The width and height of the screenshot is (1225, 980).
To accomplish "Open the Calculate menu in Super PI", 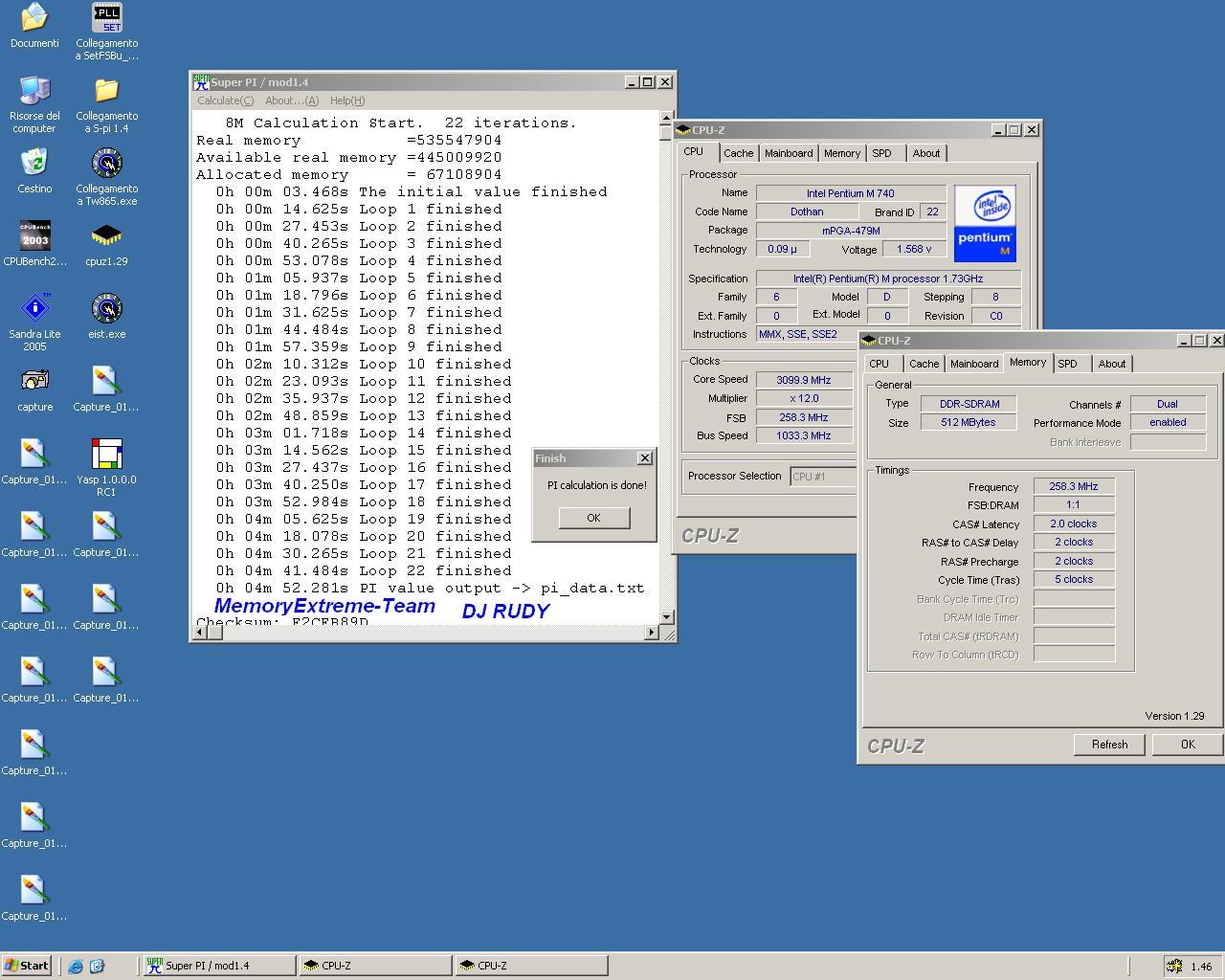I will (225, 100).
